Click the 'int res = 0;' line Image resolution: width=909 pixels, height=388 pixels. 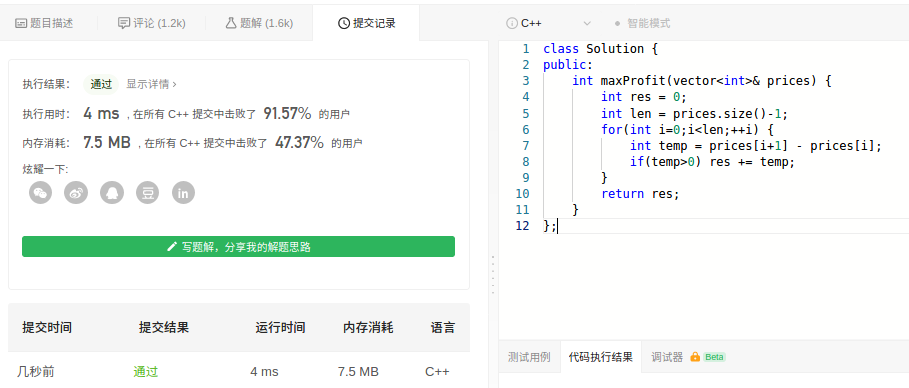click(643, 97)
